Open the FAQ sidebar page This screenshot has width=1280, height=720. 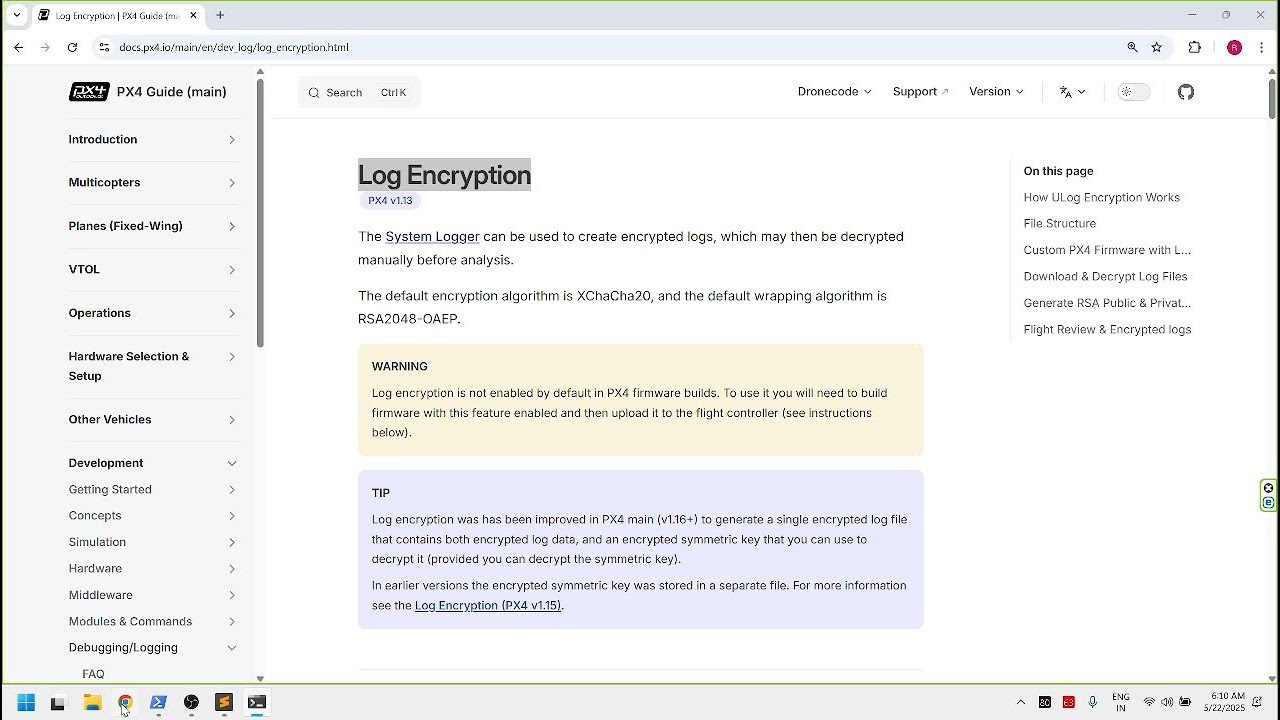click(x=93, y=674)
